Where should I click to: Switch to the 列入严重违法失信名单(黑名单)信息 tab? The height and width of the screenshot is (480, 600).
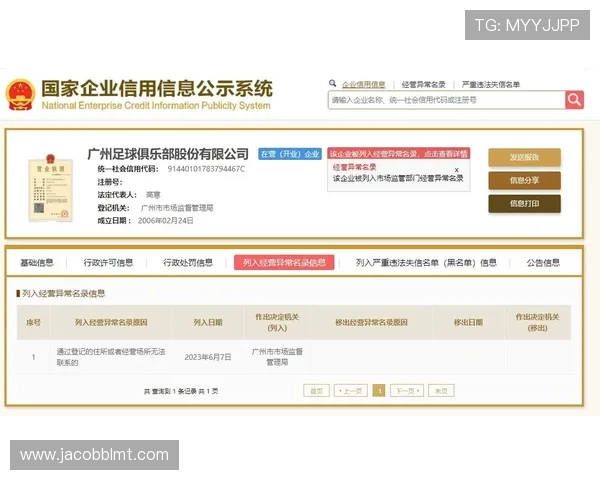coord(426,263)
